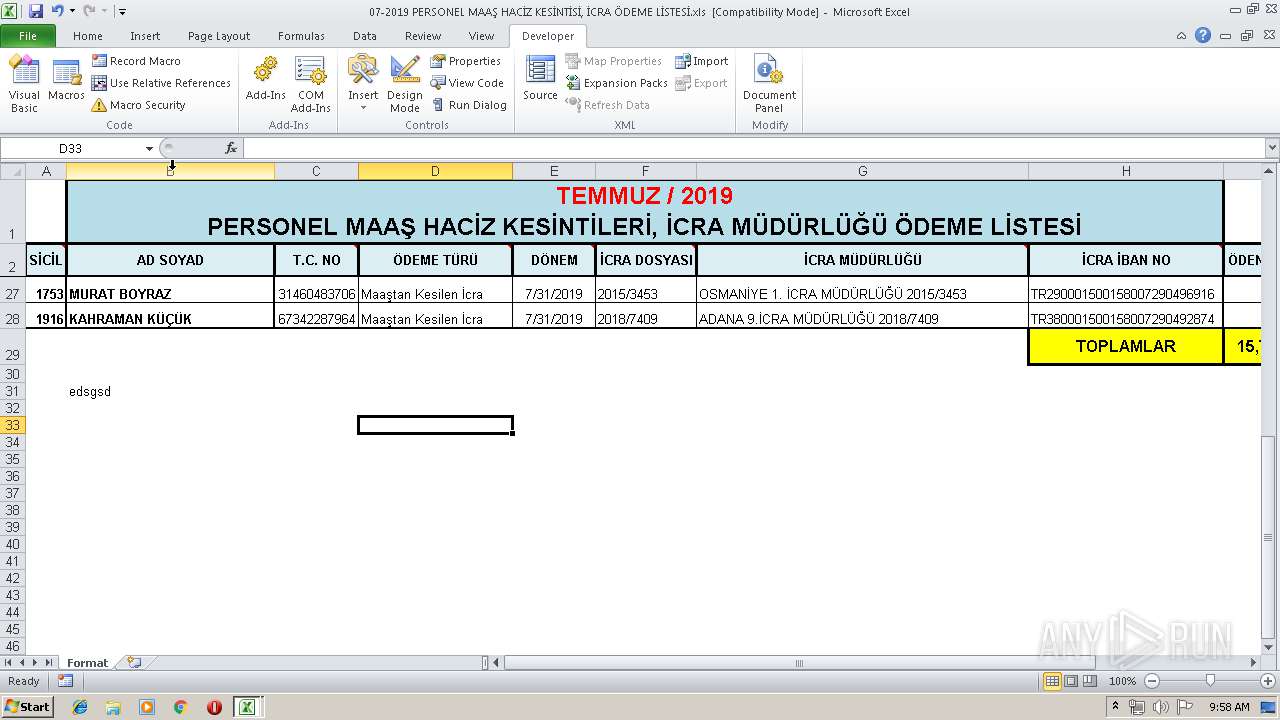Viewport: 1280px width, 720px height.
Task: Click Import XML data
Action: tap(702, 61)
